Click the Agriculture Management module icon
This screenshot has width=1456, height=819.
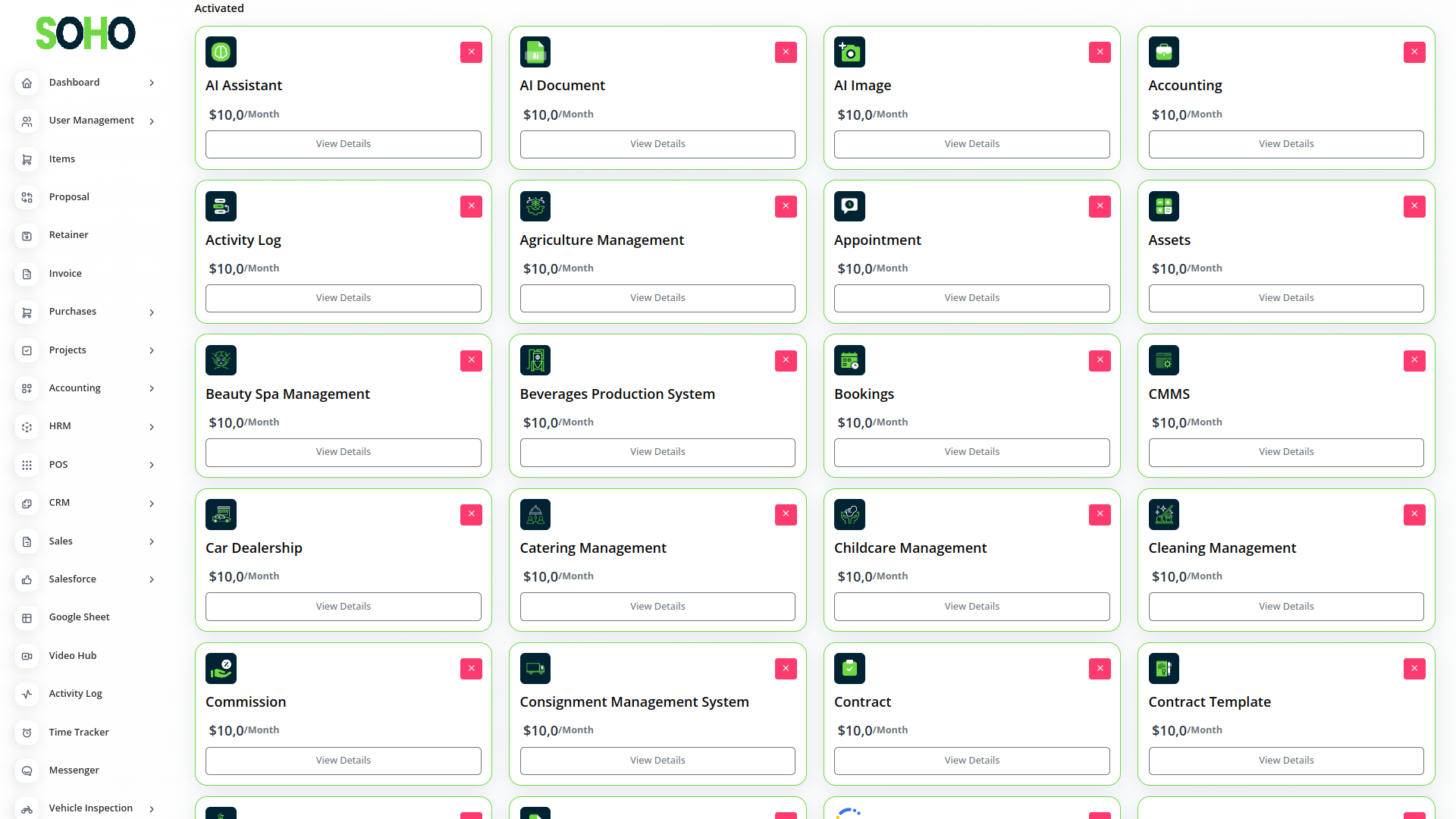point(535,206)
